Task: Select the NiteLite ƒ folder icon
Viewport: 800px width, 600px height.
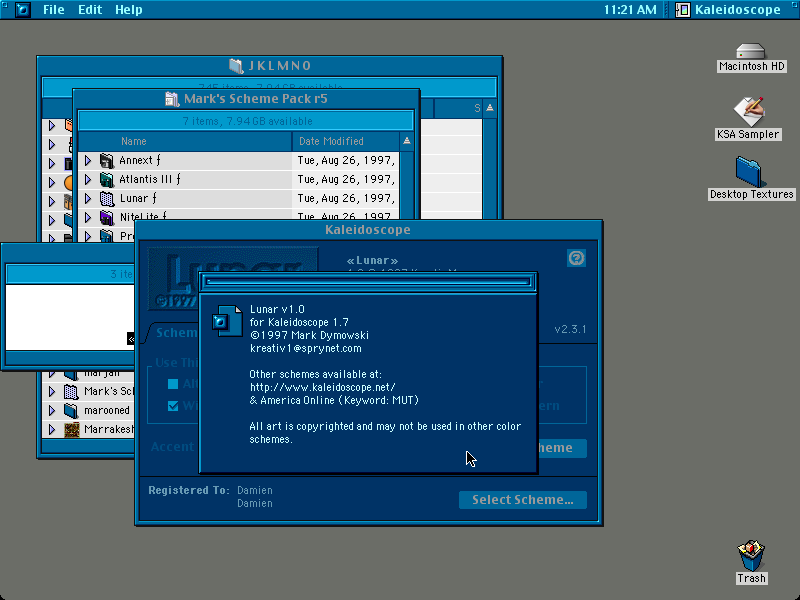Action: (106, 217)
